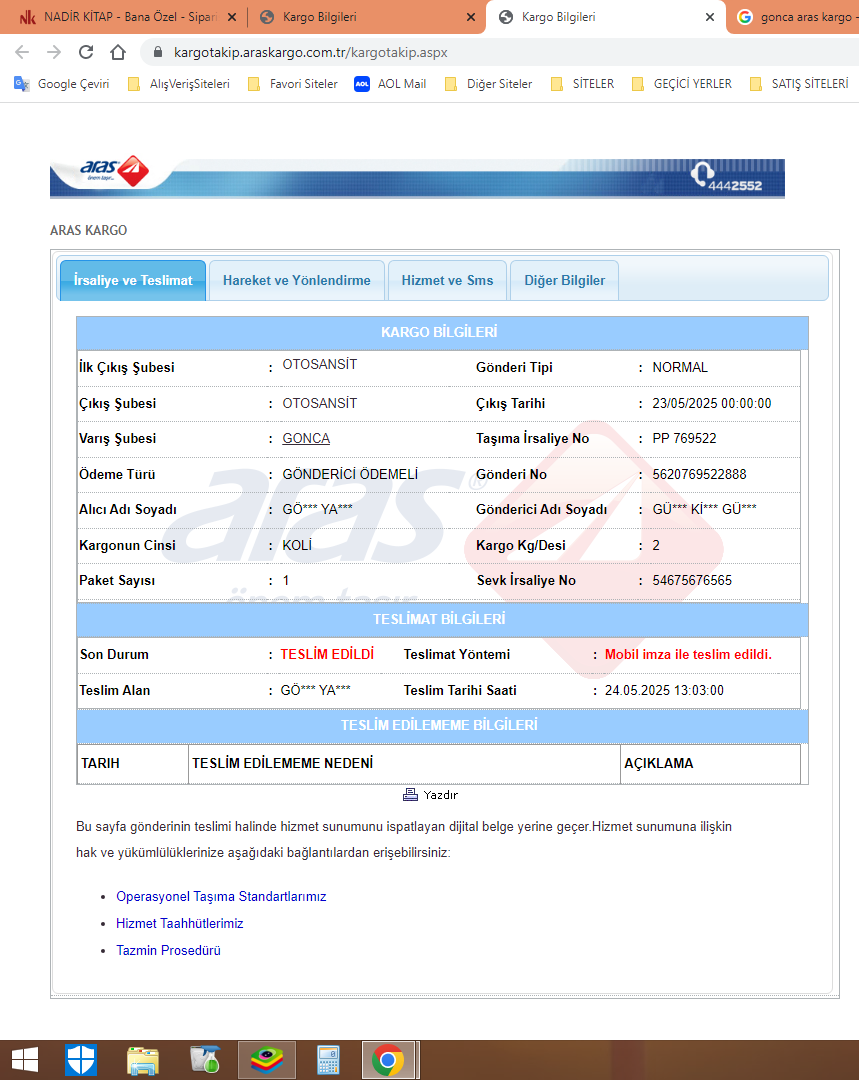Open the AlışVerişSiteleri bookmark folder
This screenshot has width=859, height=1080.
179,84
